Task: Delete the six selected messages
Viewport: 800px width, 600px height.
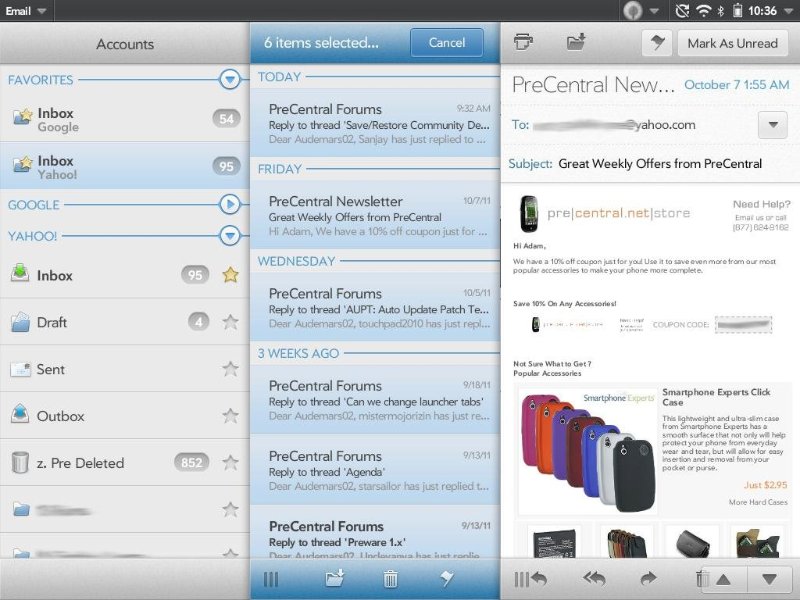Action: [x=390, y=579]
